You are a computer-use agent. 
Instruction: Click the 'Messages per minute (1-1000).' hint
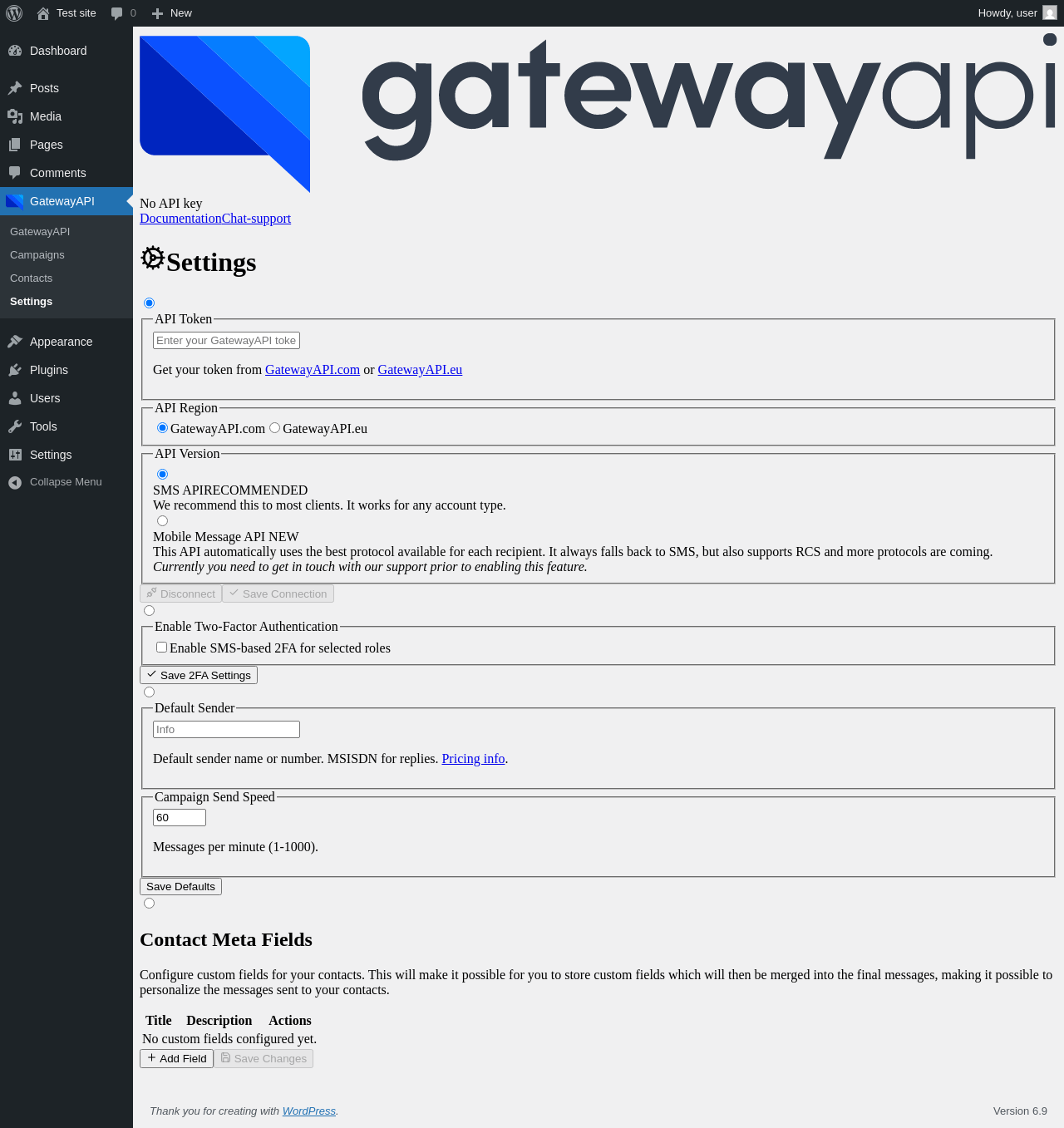235,847
